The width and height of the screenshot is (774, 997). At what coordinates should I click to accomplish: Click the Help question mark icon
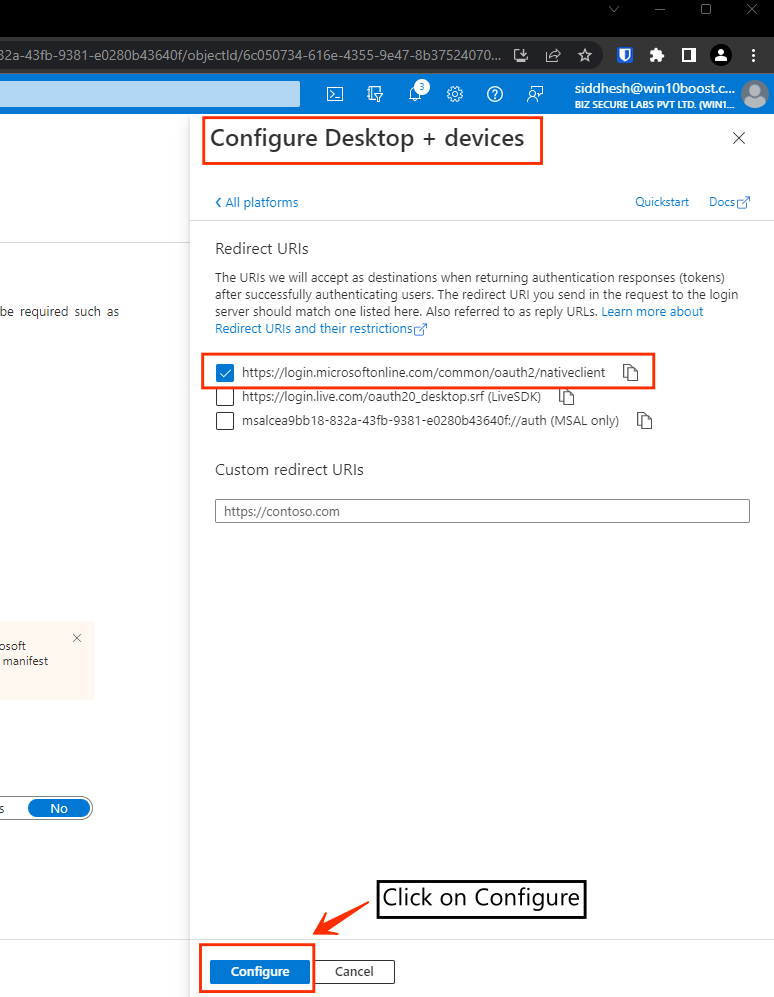pos(494,94)
